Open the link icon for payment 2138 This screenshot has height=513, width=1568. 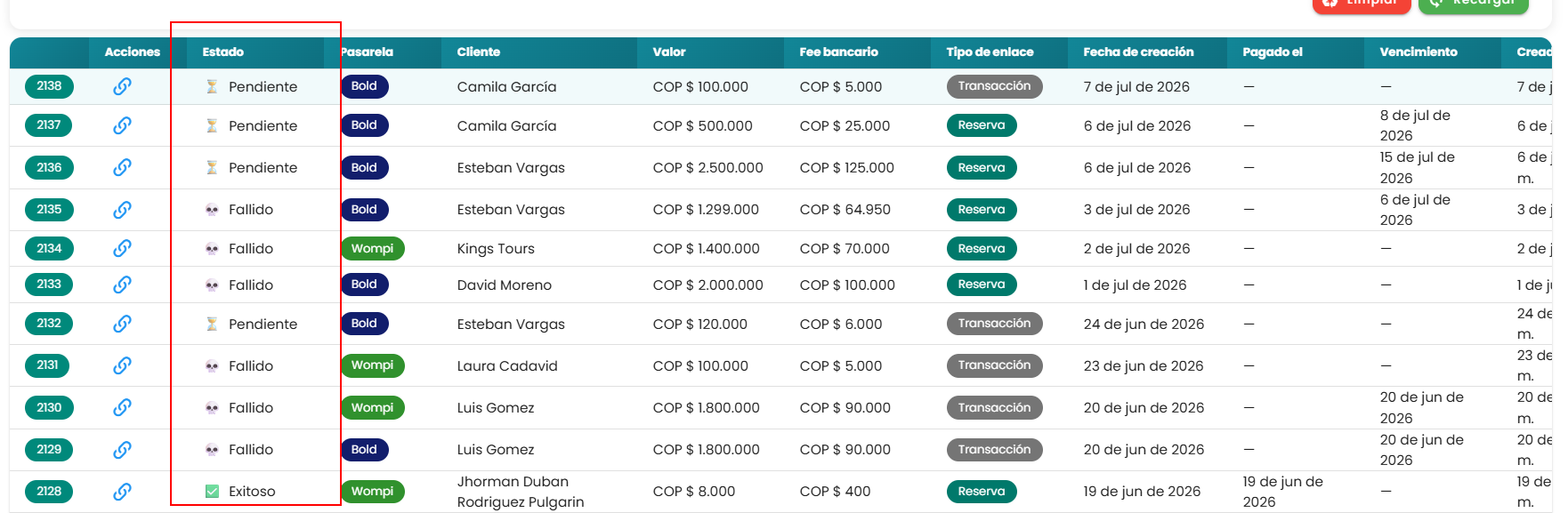point(123,86)
